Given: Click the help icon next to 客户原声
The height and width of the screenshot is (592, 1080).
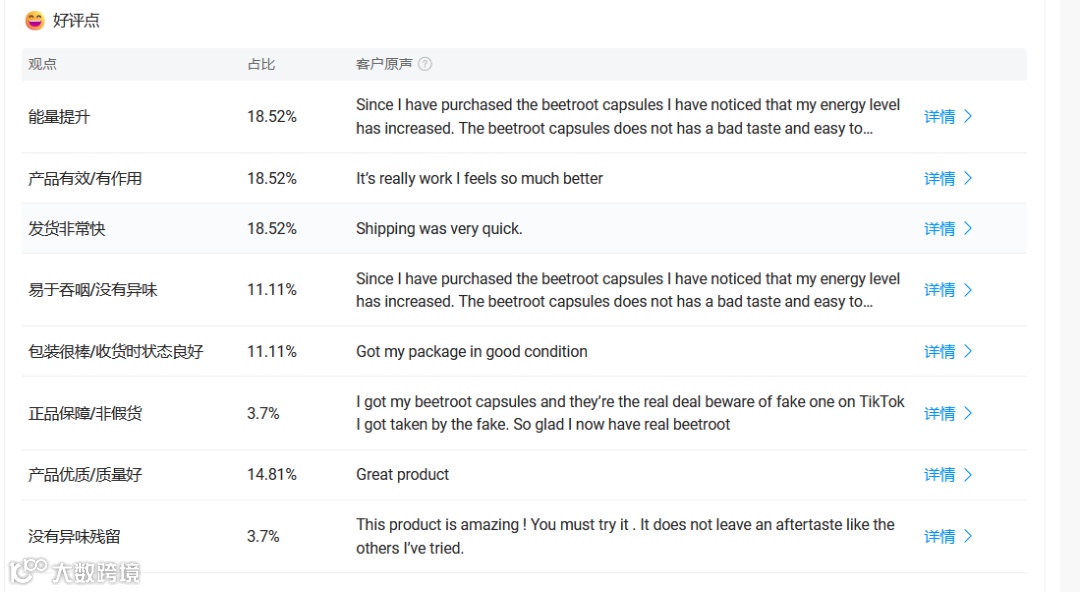Looking at the screenshot, I should (x=425, y=64).
